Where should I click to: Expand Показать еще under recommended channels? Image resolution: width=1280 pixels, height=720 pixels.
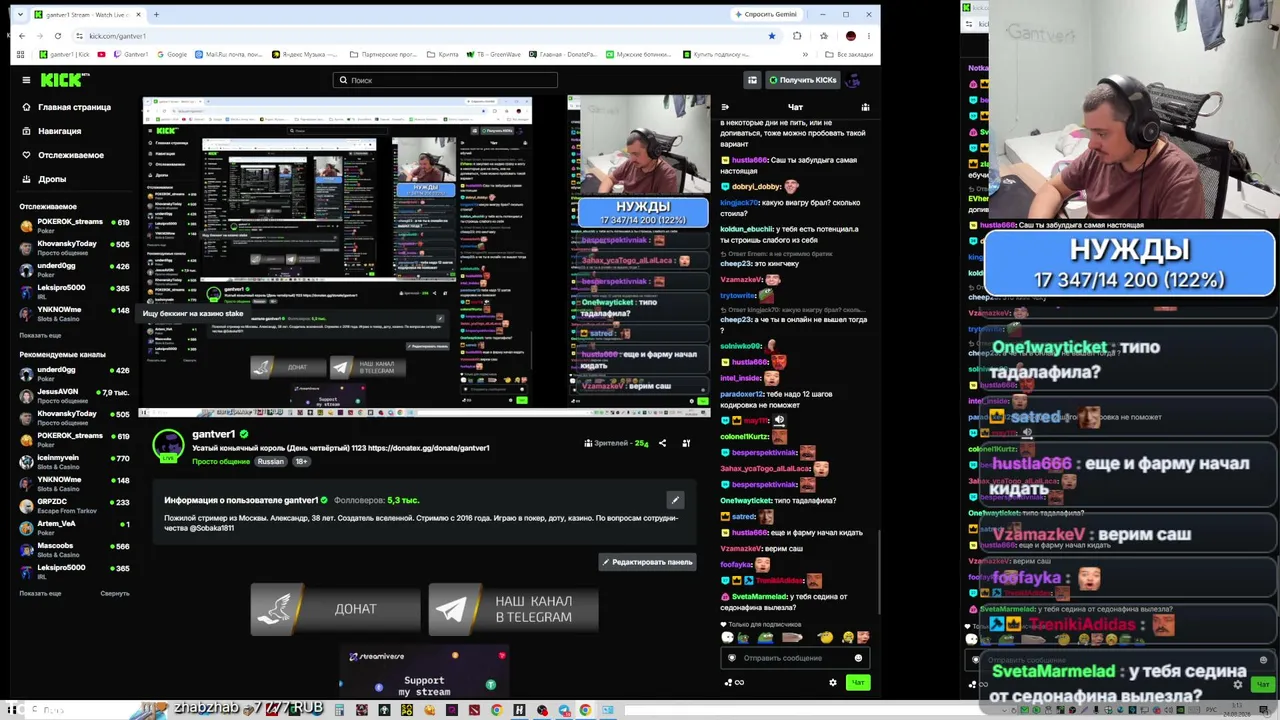(40, 593)
